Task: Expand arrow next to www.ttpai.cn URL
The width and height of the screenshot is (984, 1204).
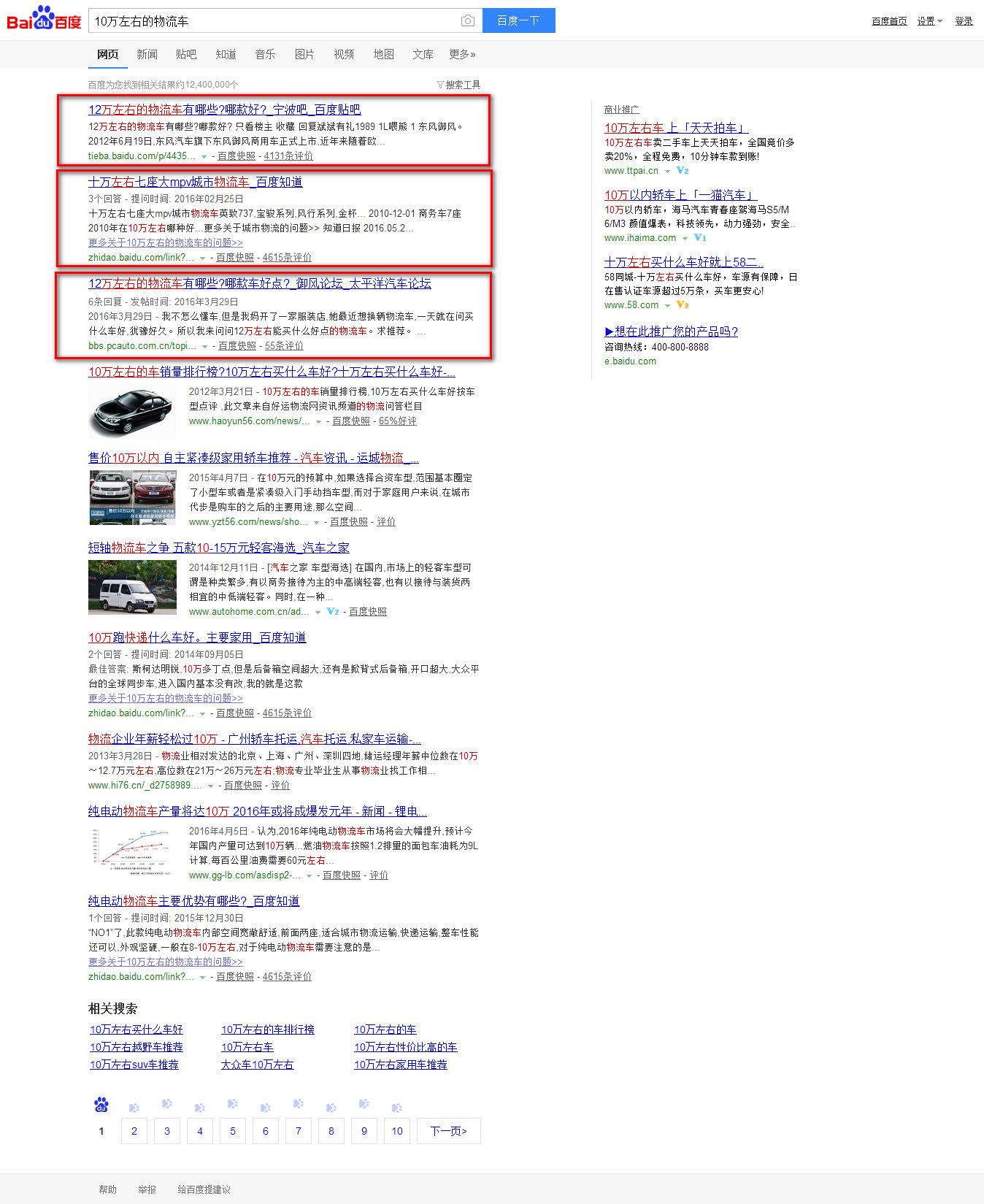Action: 667,171
